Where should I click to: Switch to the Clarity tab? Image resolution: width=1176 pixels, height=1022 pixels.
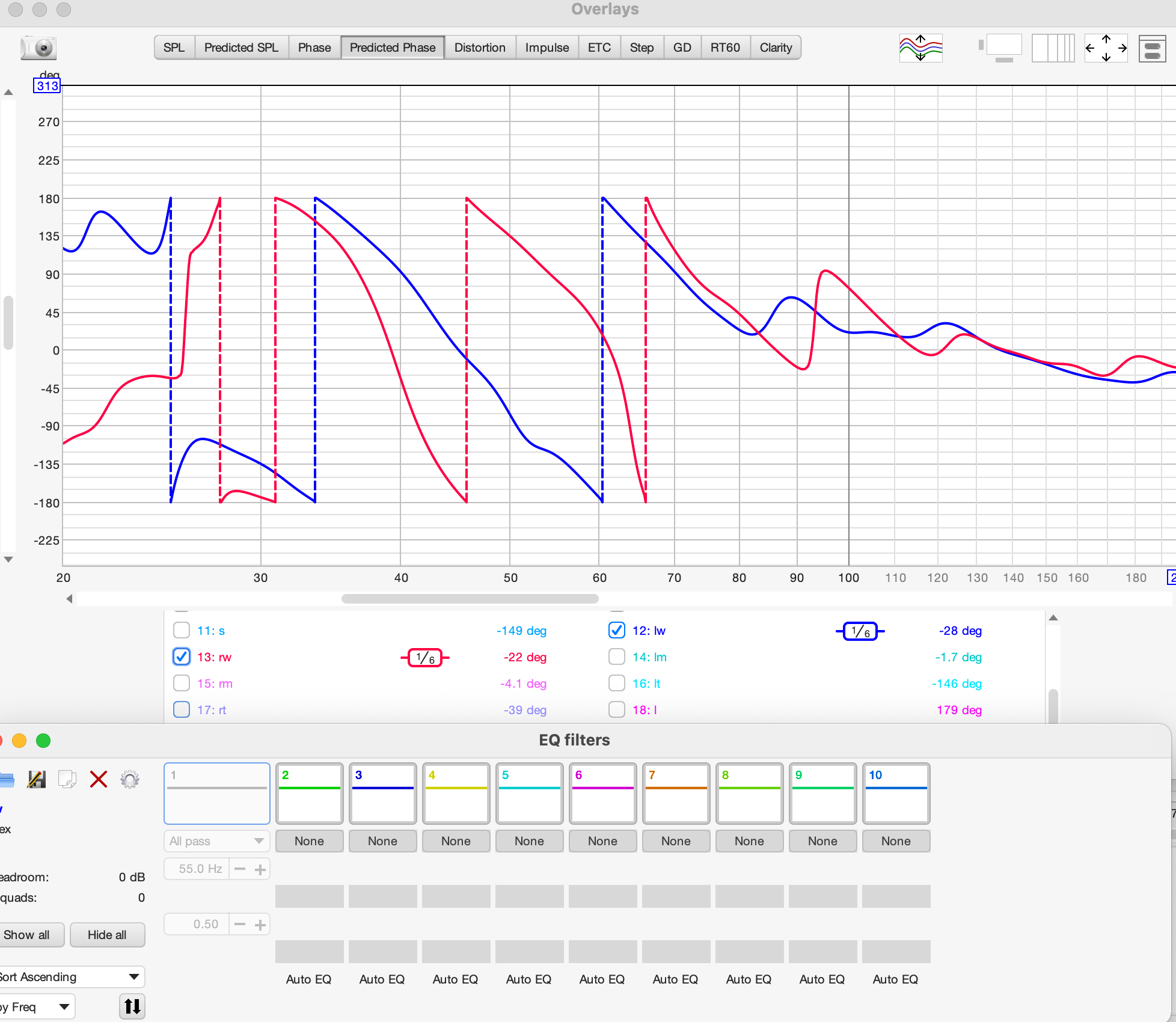(776, 47)
